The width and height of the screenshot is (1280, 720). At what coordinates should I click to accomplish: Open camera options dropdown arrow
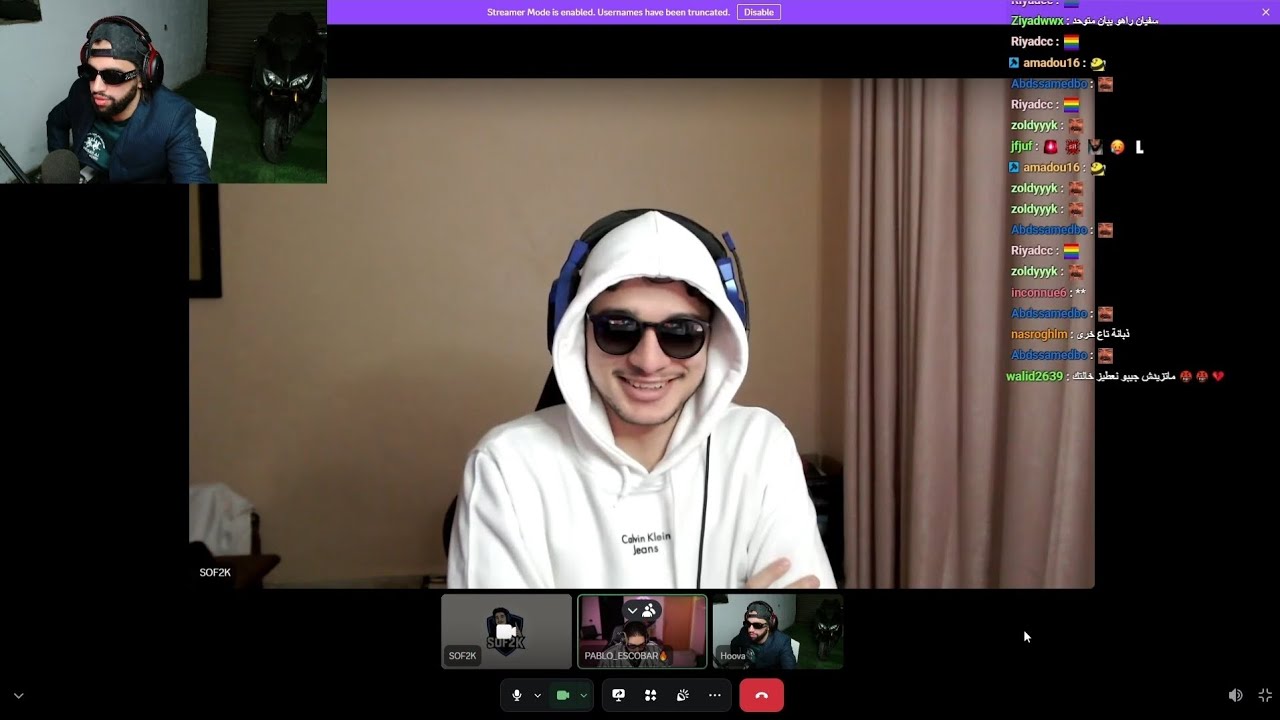584,695
